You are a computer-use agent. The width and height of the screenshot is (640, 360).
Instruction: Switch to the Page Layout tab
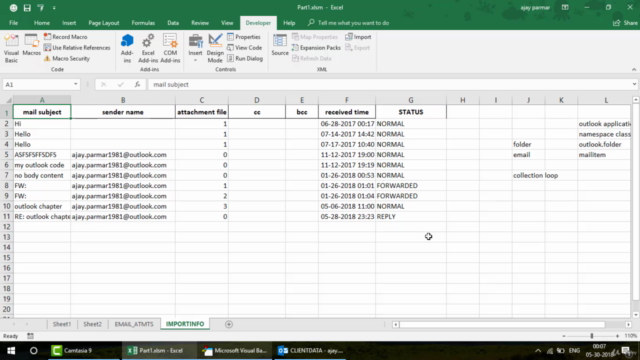(x=104, y=23)
